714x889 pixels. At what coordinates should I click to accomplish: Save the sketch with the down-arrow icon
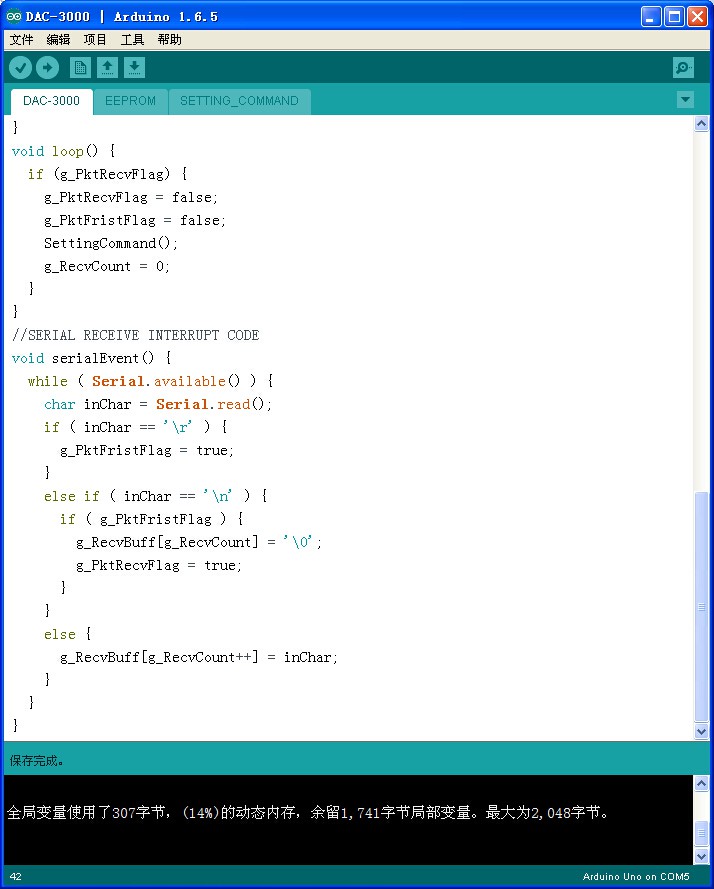point(134,68)
